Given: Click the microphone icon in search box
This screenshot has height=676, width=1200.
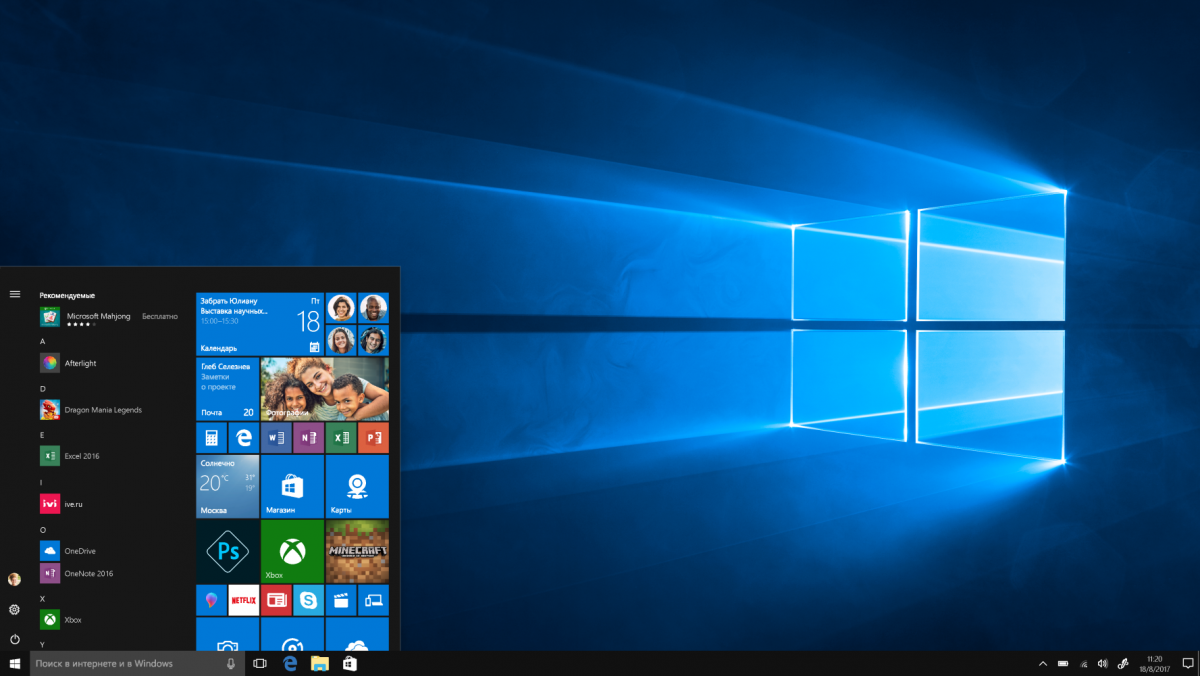Looking at the screenshot, I should pos(231,663).
